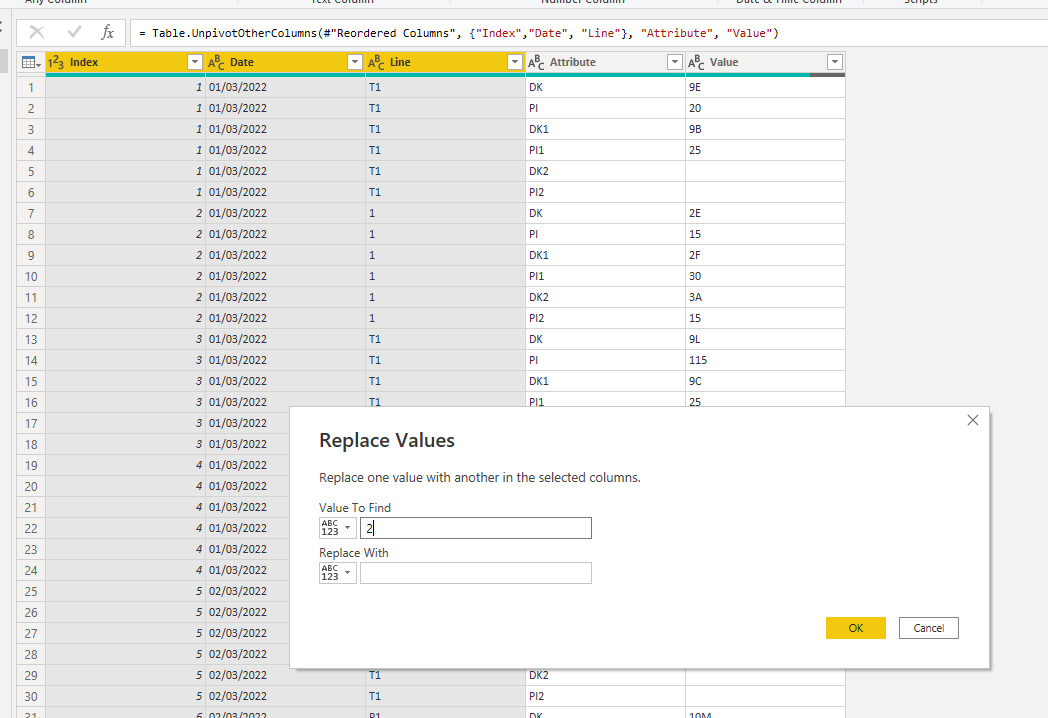
Task: Select Value cell 30 in row 10
Action: (x=765, y=276)
